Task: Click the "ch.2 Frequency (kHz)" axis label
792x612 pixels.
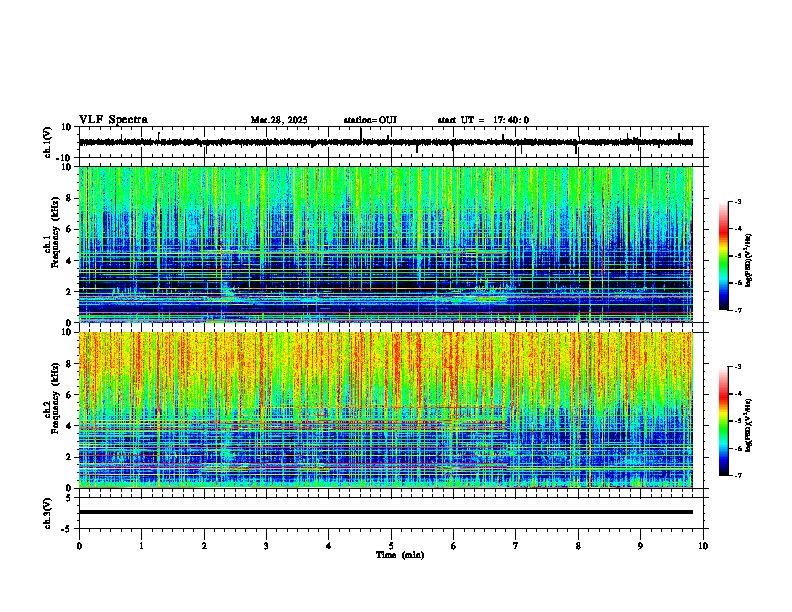Action: click(x=51, y=398)
